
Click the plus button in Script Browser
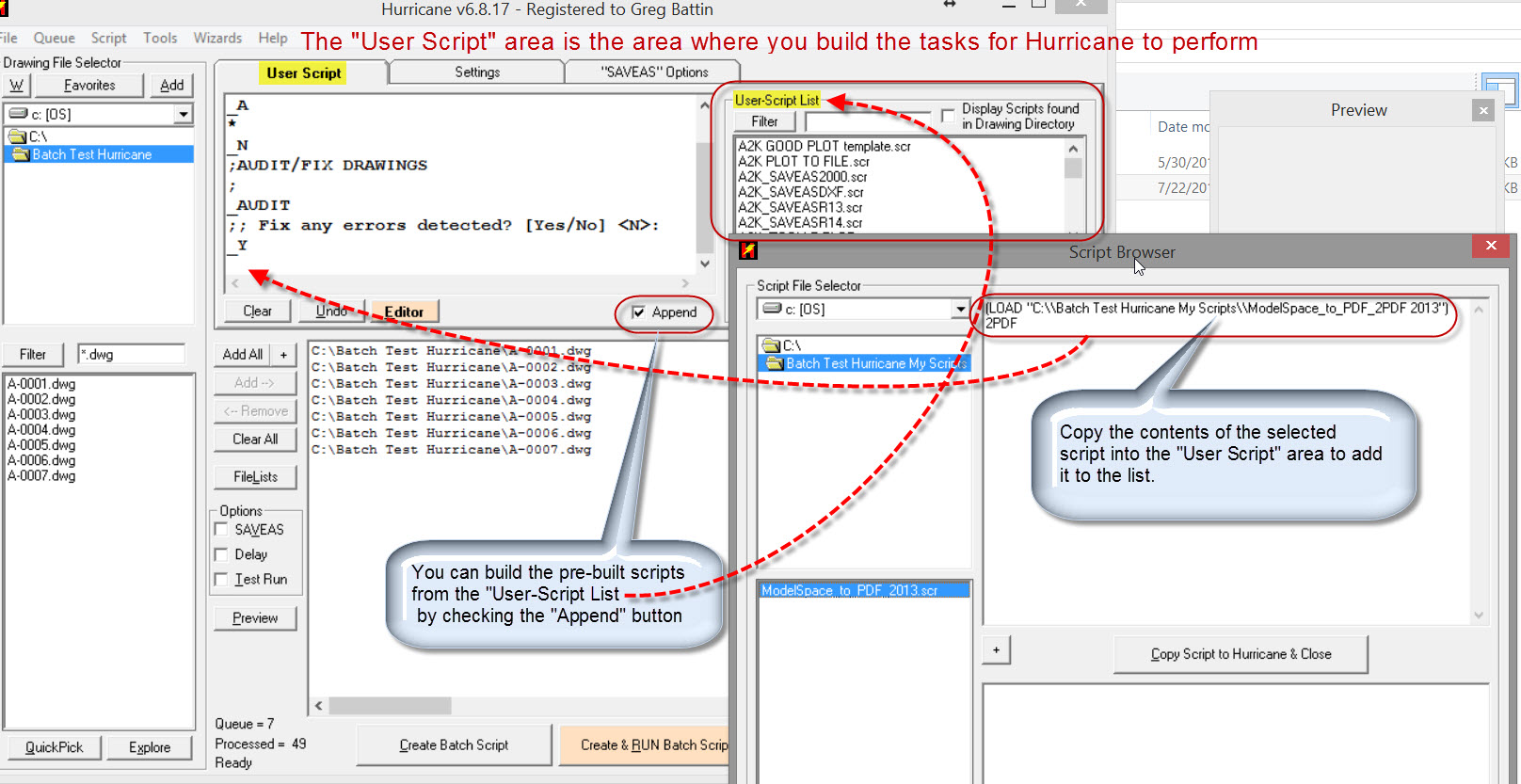pos(996,649)
